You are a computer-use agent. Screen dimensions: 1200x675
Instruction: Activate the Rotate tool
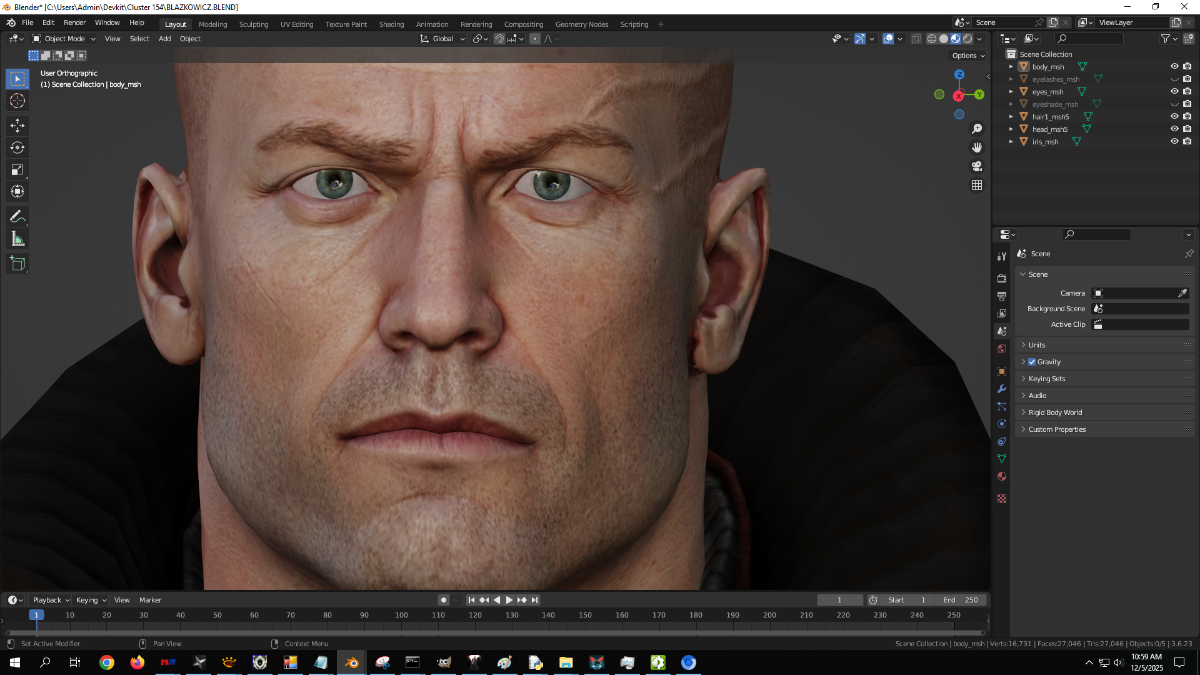17,147
